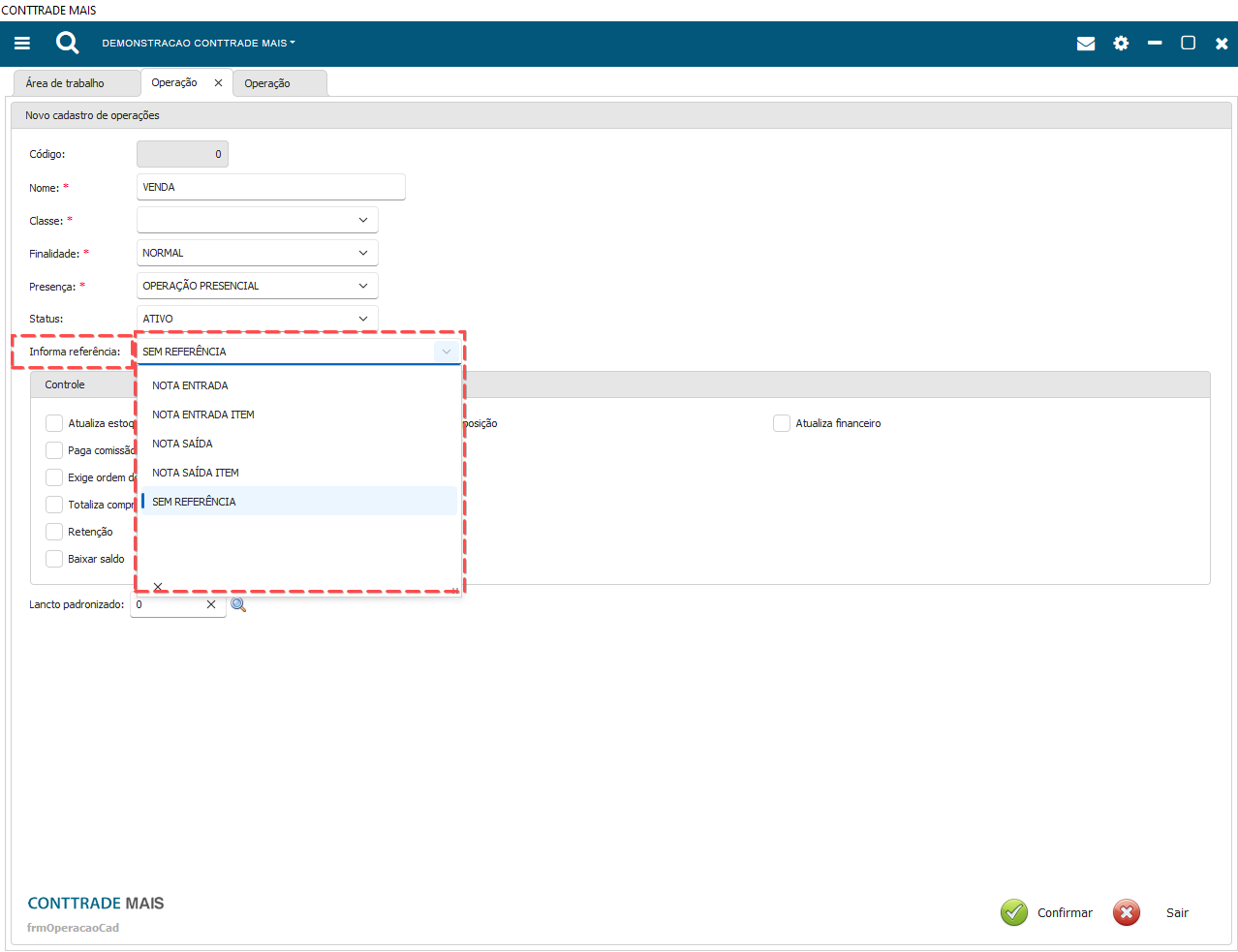
Task: Open the hamburger main menu
Action: click(22, 43)
